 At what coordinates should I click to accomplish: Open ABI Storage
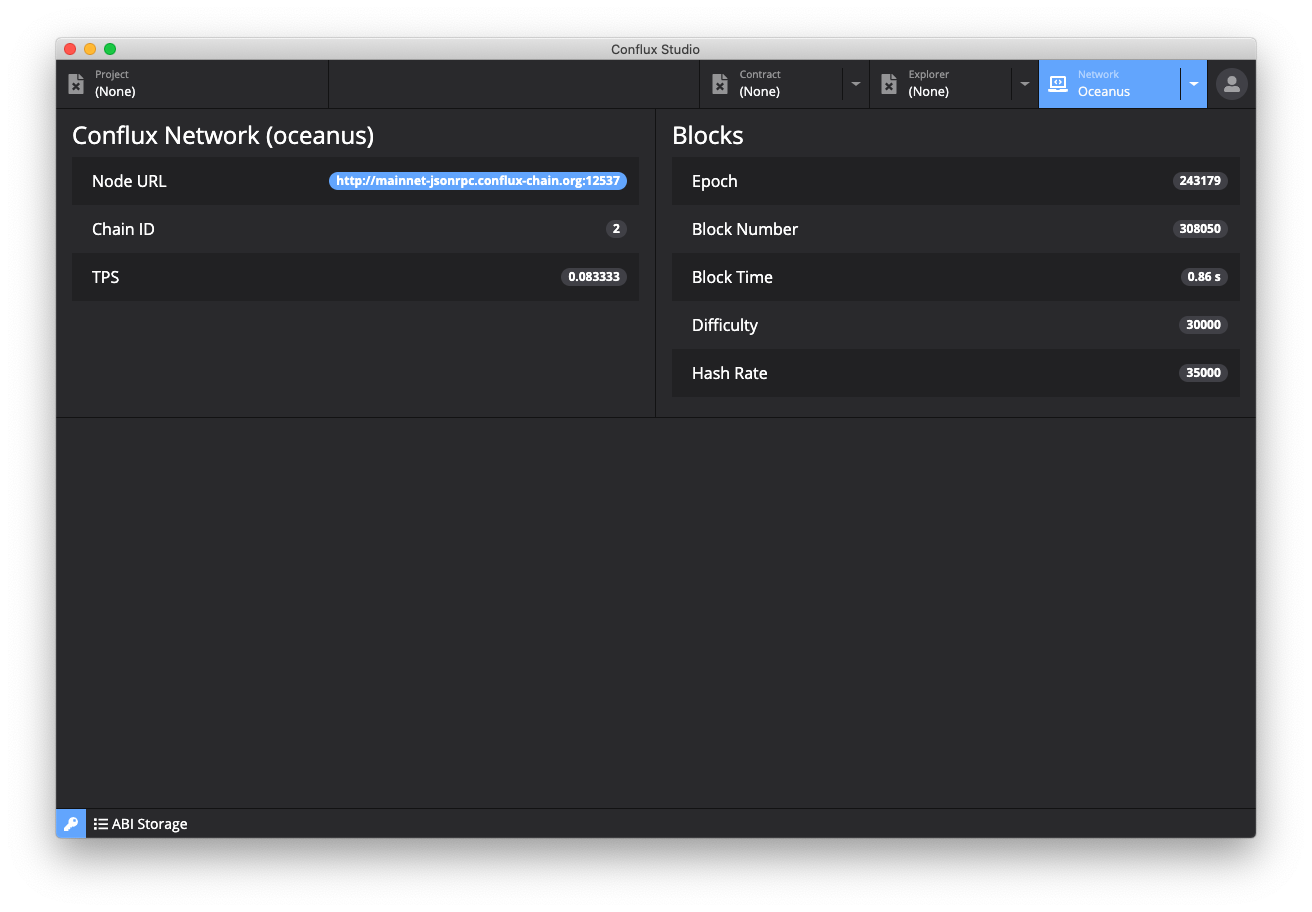tap(140, 824)
